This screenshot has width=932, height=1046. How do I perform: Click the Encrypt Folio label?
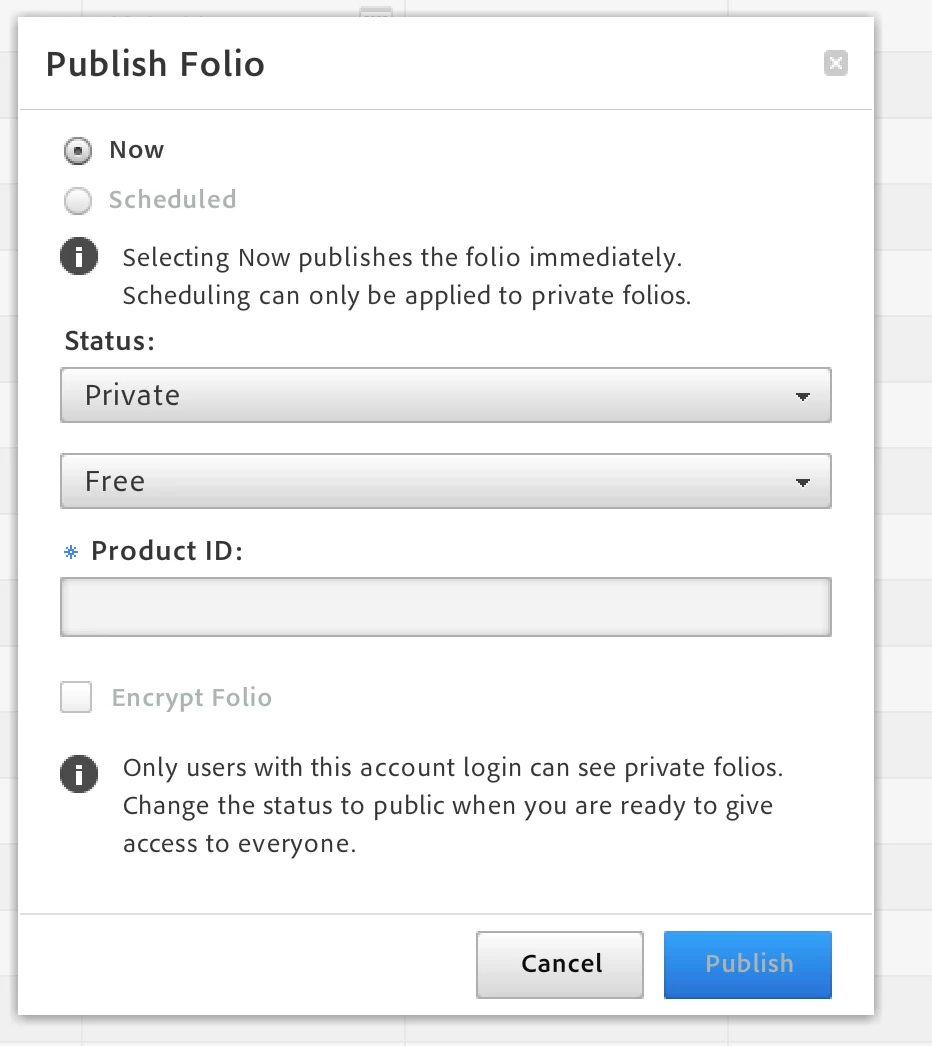point(191,697)
